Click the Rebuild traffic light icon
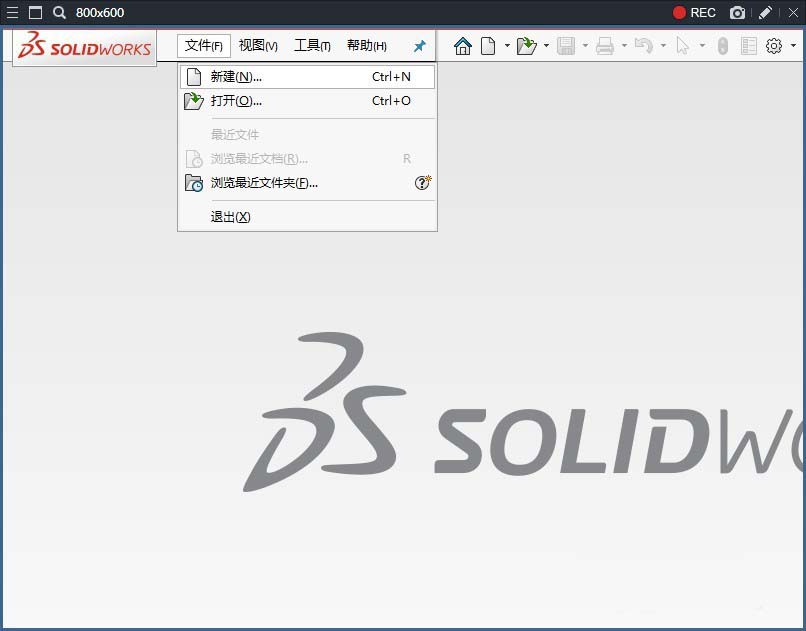This screenshot has width=806, height=631. click(723, 46)
